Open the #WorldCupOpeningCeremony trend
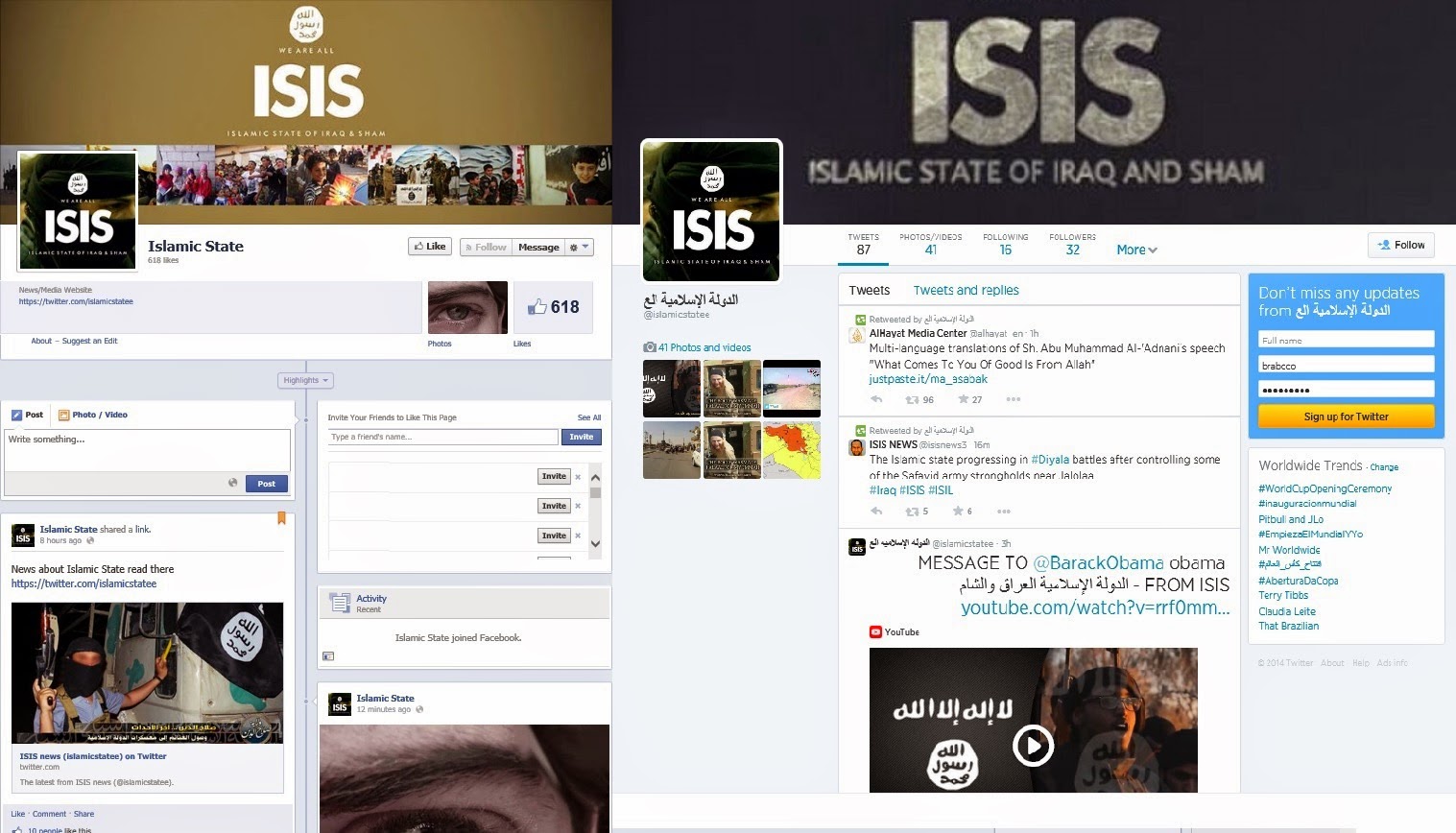The height and width of the screenshot is (833, 1456). pos(1325,488)
